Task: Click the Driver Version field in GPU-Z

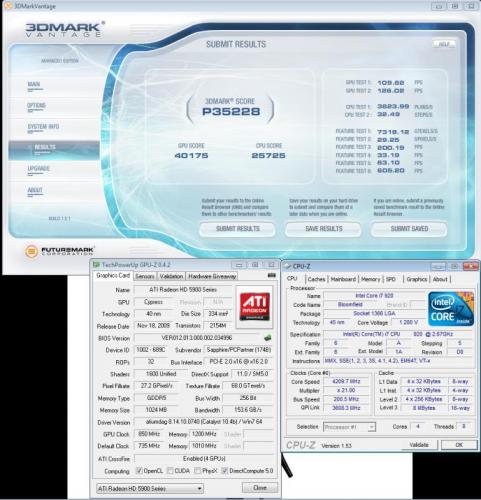Action: pos(203,422)
